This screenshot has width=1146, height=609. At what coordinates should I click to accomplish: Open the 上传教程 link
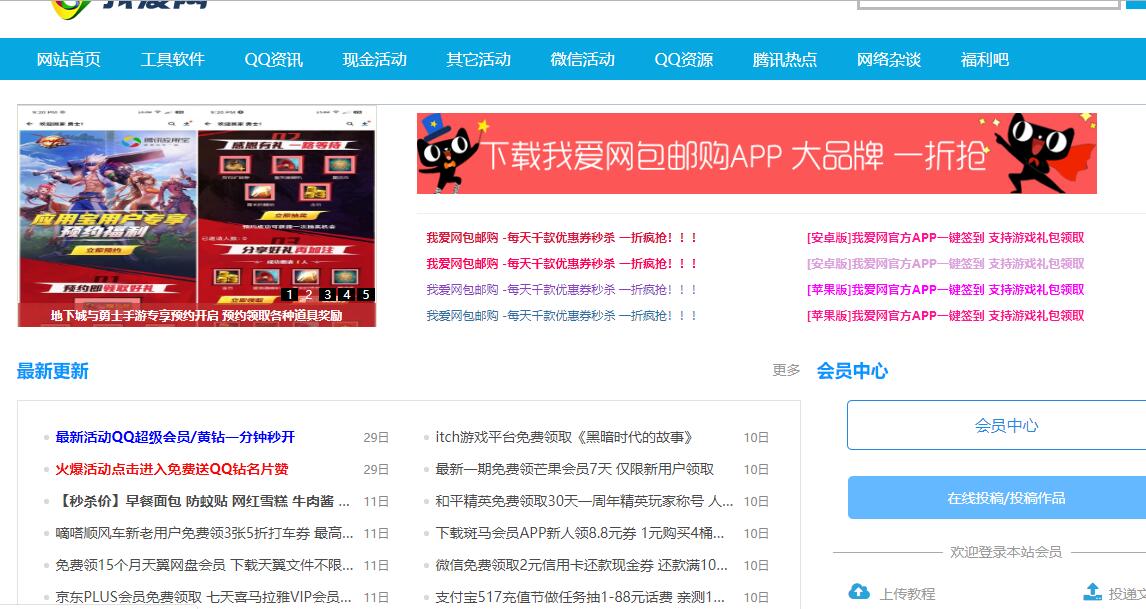[907, 594]
